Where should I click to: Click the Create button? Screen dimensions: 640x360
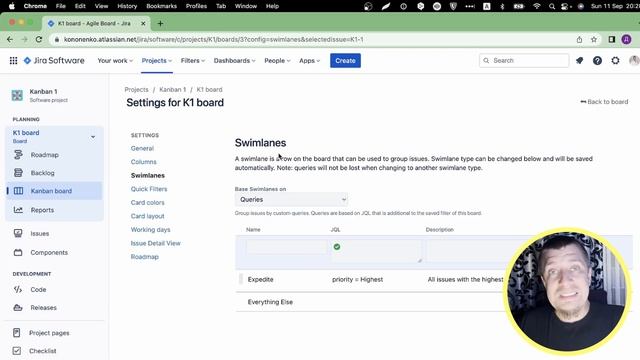[345, 60]
